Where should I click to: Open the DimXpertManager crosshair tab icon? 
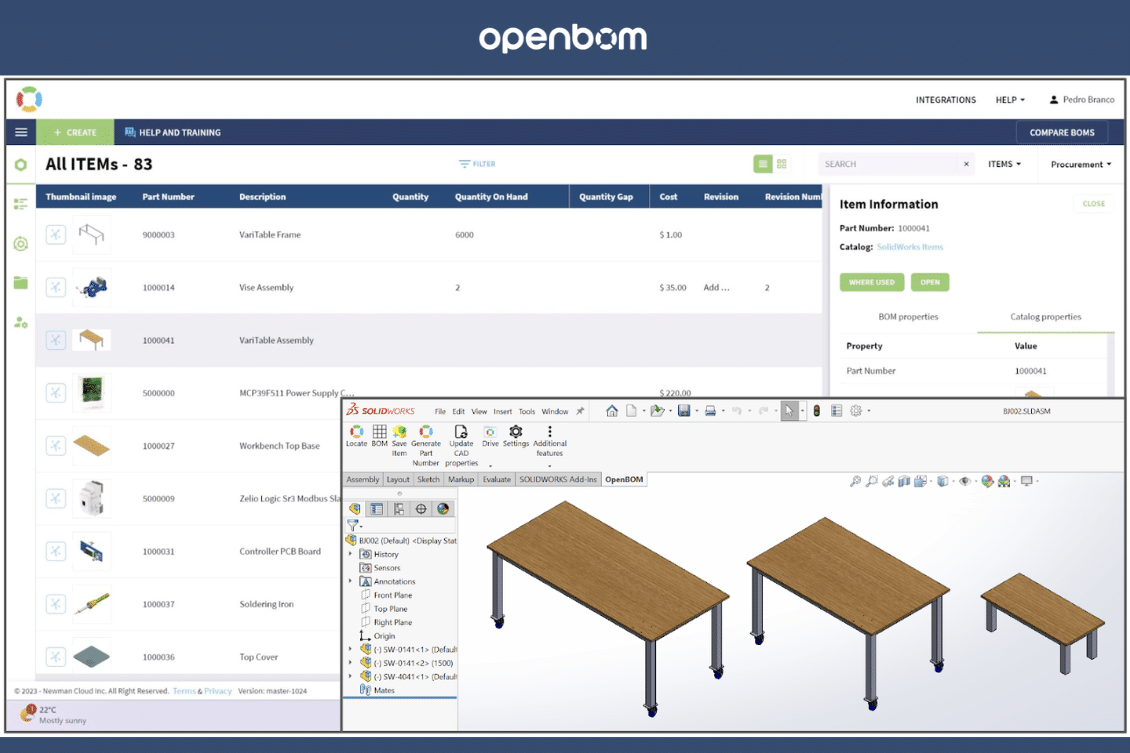coord(421,509)
